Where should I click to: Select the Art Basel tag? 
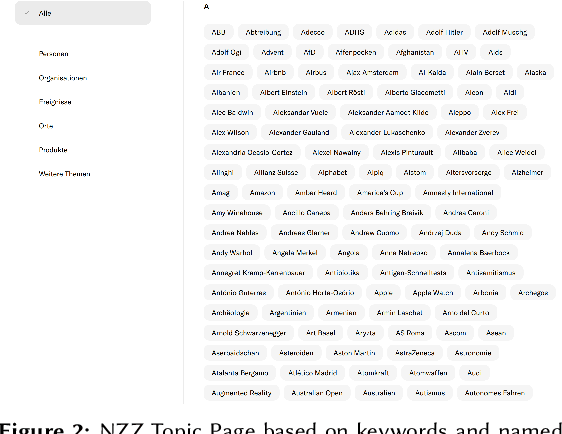(321, 333)
